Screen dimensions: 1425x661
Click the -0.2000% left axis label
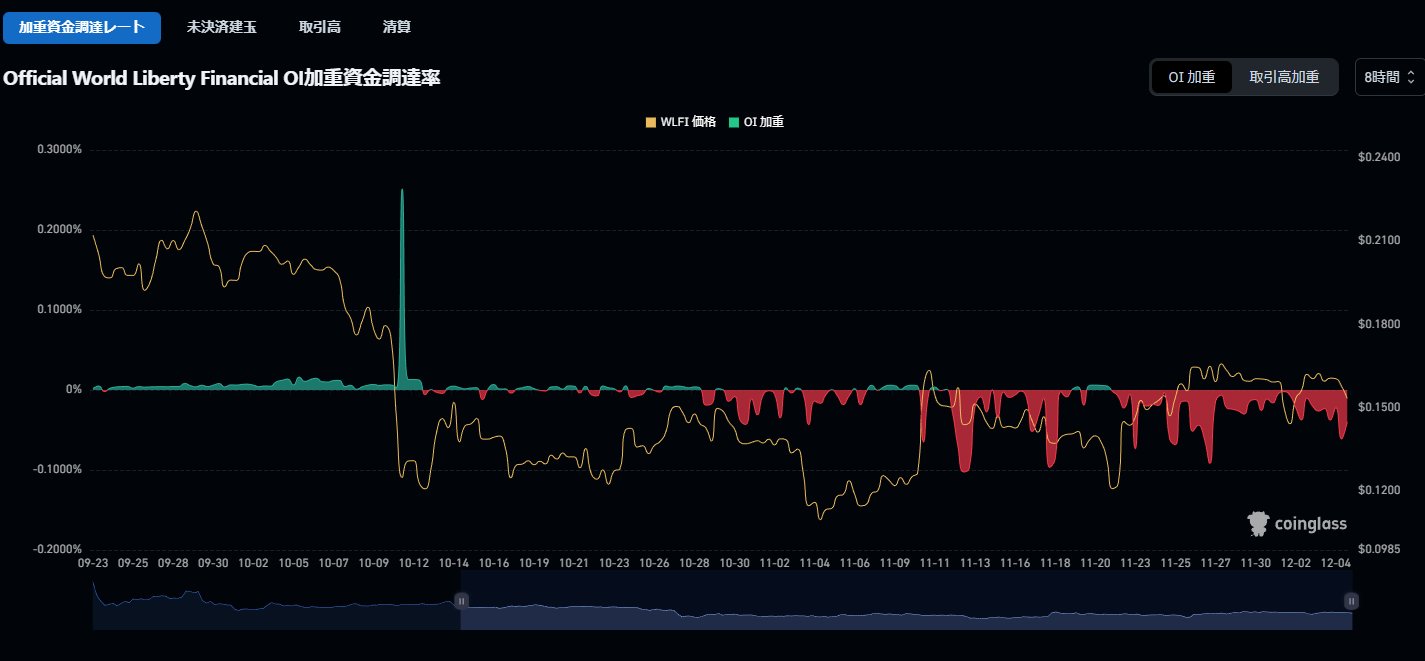coord(57,549)
